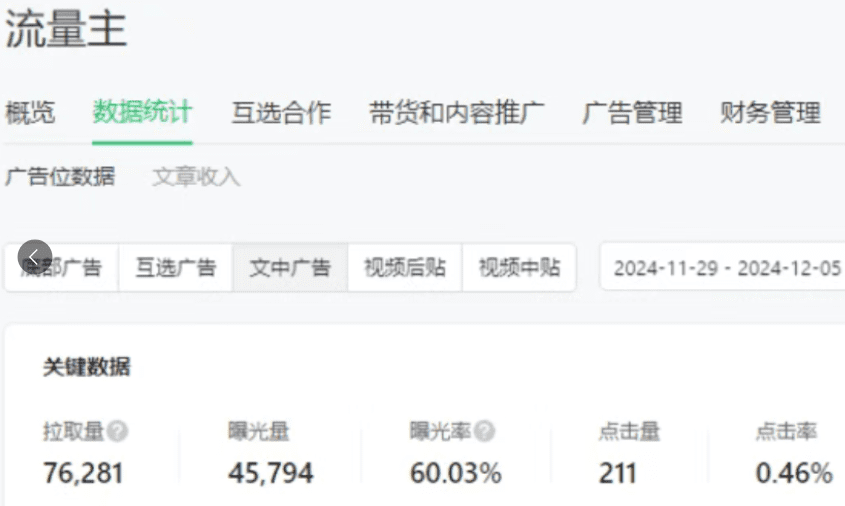
Task: Select the 数据统计 tab
Action: [x=142, y=112]
